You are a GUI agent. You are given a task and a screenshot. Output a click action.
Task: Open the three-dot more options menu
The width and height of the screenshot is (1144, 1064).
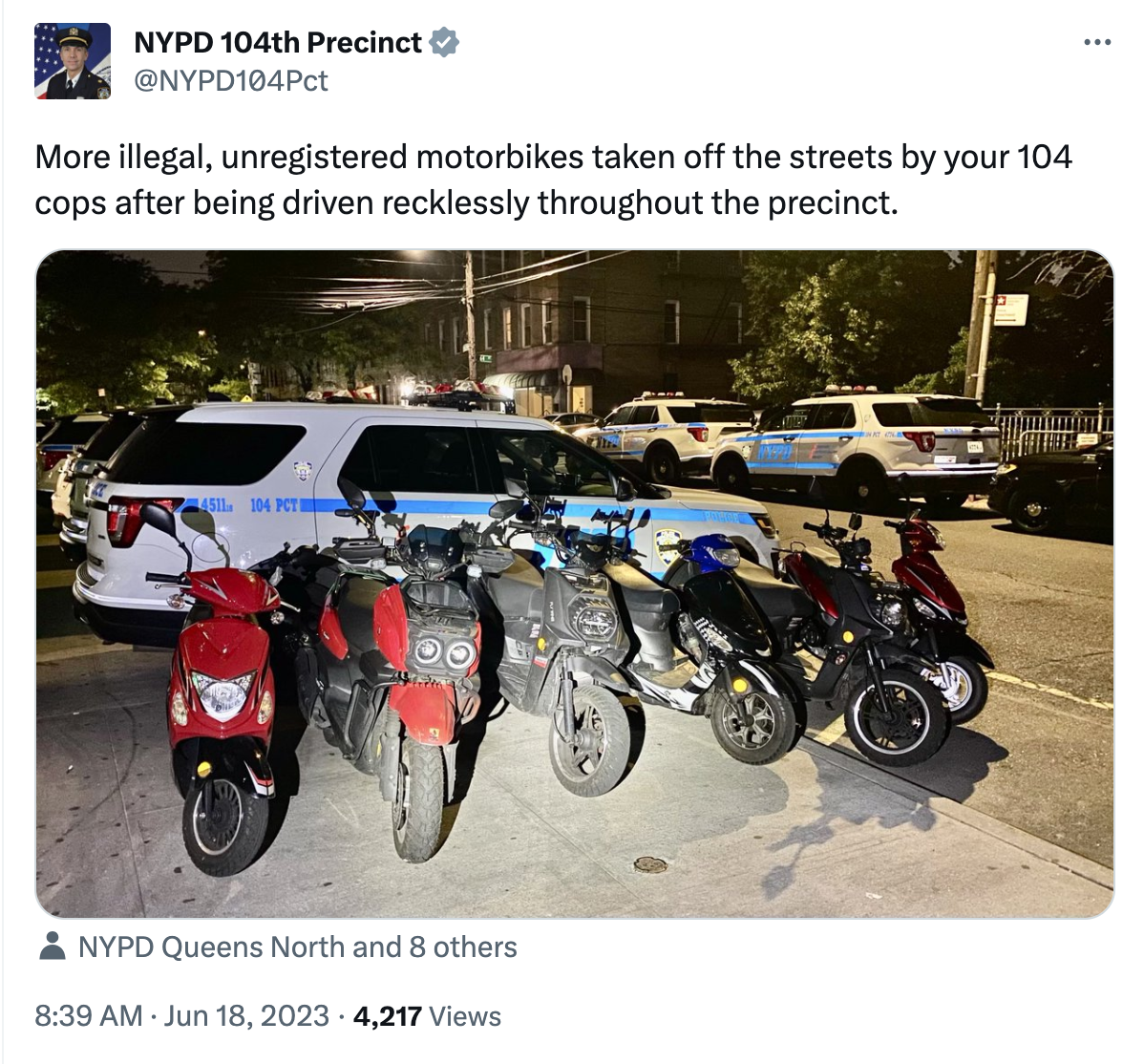(x=1096, y=43)
